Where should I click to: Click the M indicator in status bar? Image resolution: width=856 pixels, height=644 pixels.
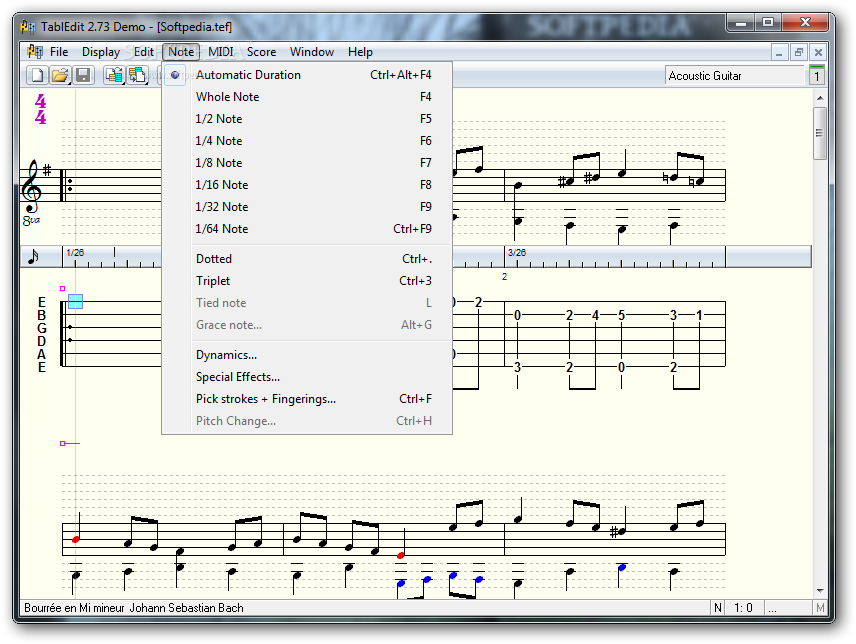pyautogui.click(x=820, y=608)
